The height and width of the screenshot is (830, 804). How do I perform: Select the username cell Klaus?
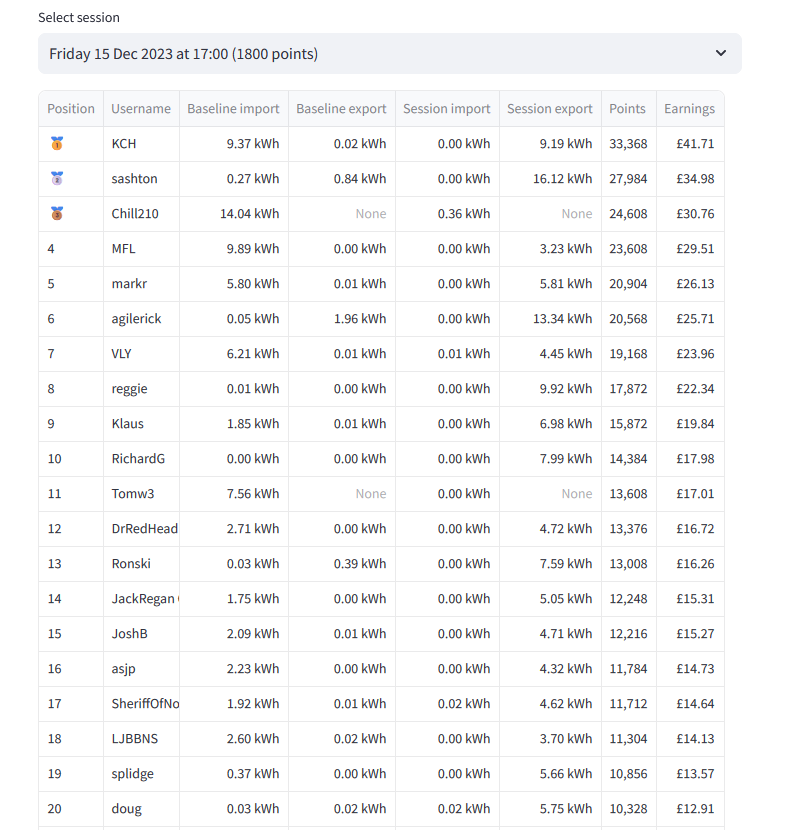pyautogui.click(x=141, y=423)
